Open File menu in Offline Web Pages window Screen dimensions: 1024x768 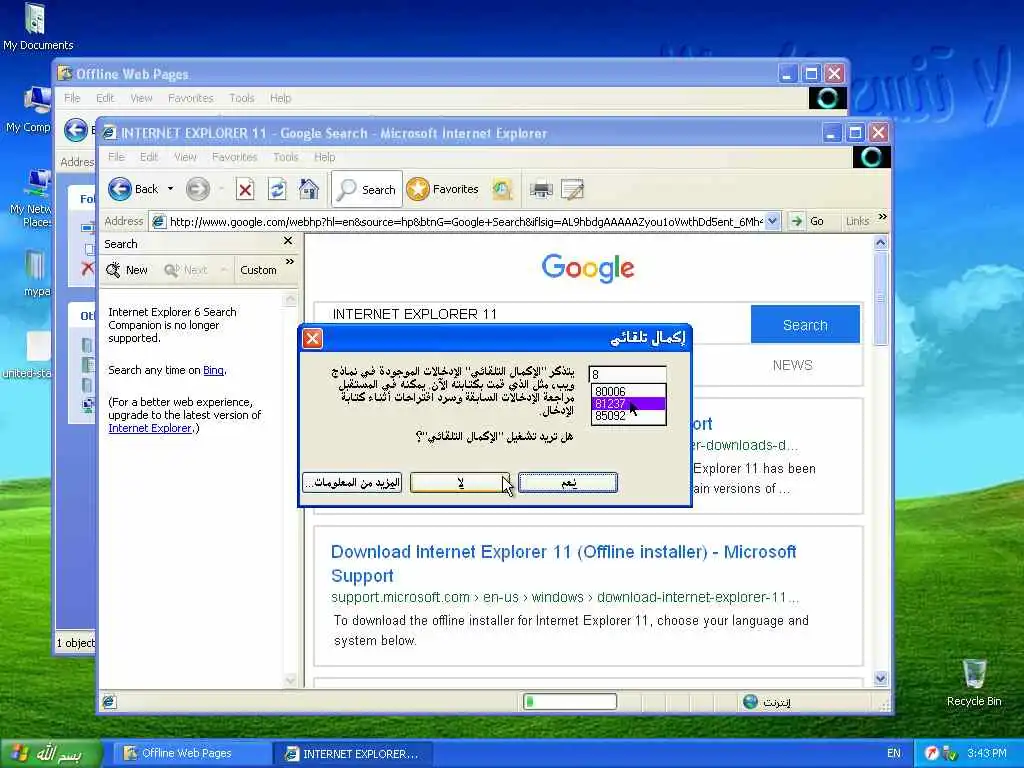pyautogui.click(x=72, y=98)
